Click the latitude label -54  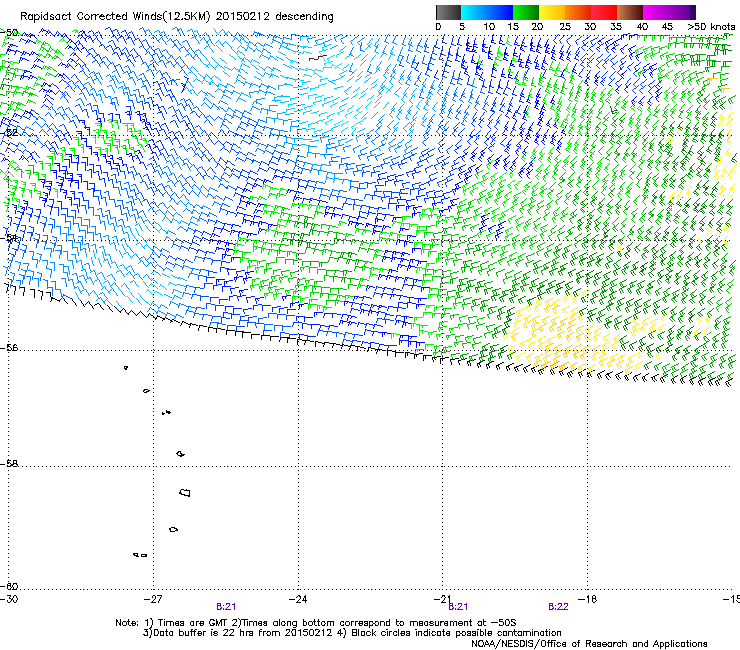click(x=9, y=237)
